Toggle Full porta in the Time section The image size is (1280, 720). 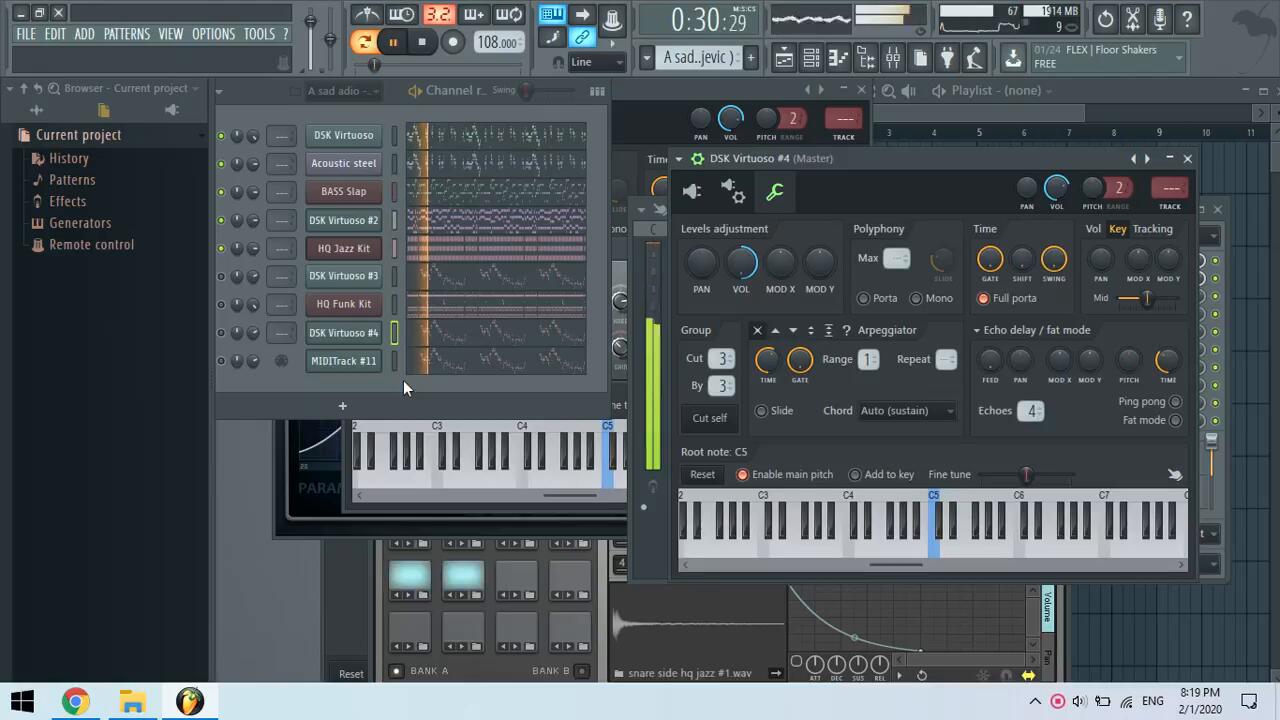tap(984, 298)
